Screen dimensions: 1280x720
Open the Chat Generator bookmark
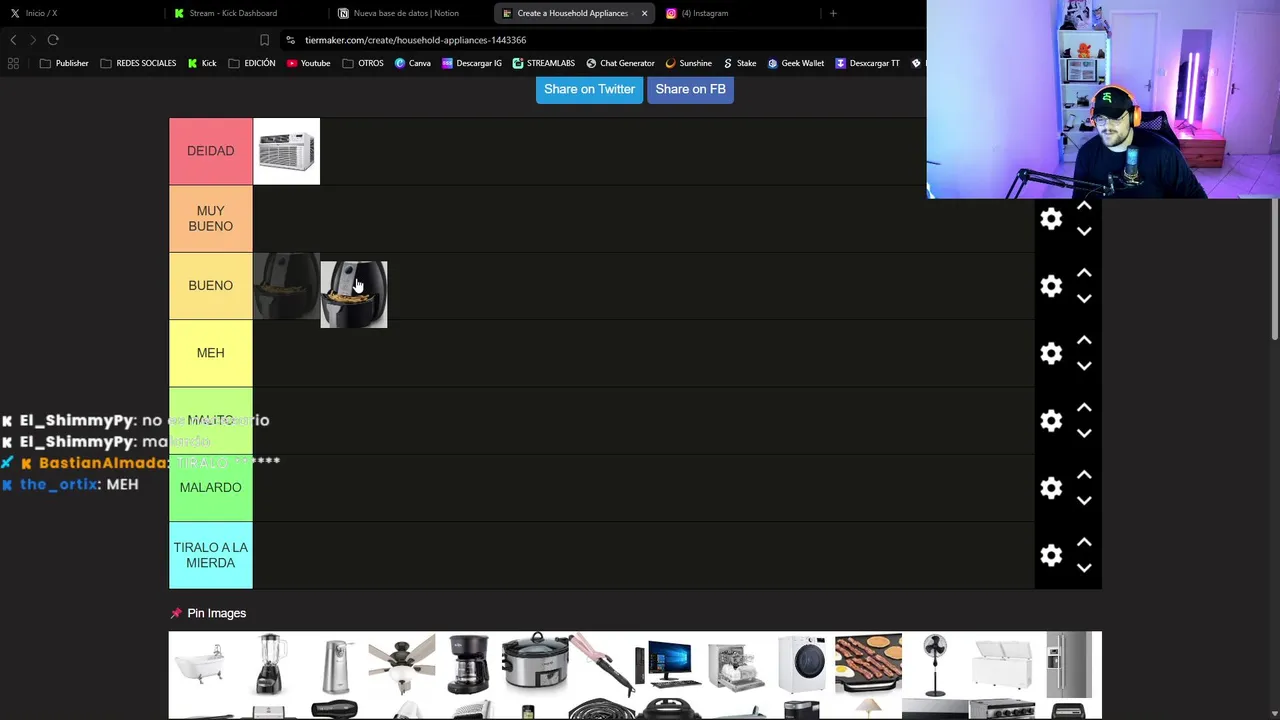(619, 63)
